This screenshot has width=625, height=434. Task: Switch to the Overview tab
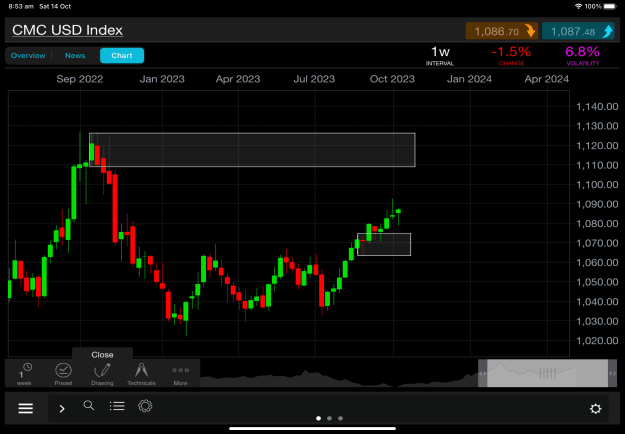pos(28,55)
